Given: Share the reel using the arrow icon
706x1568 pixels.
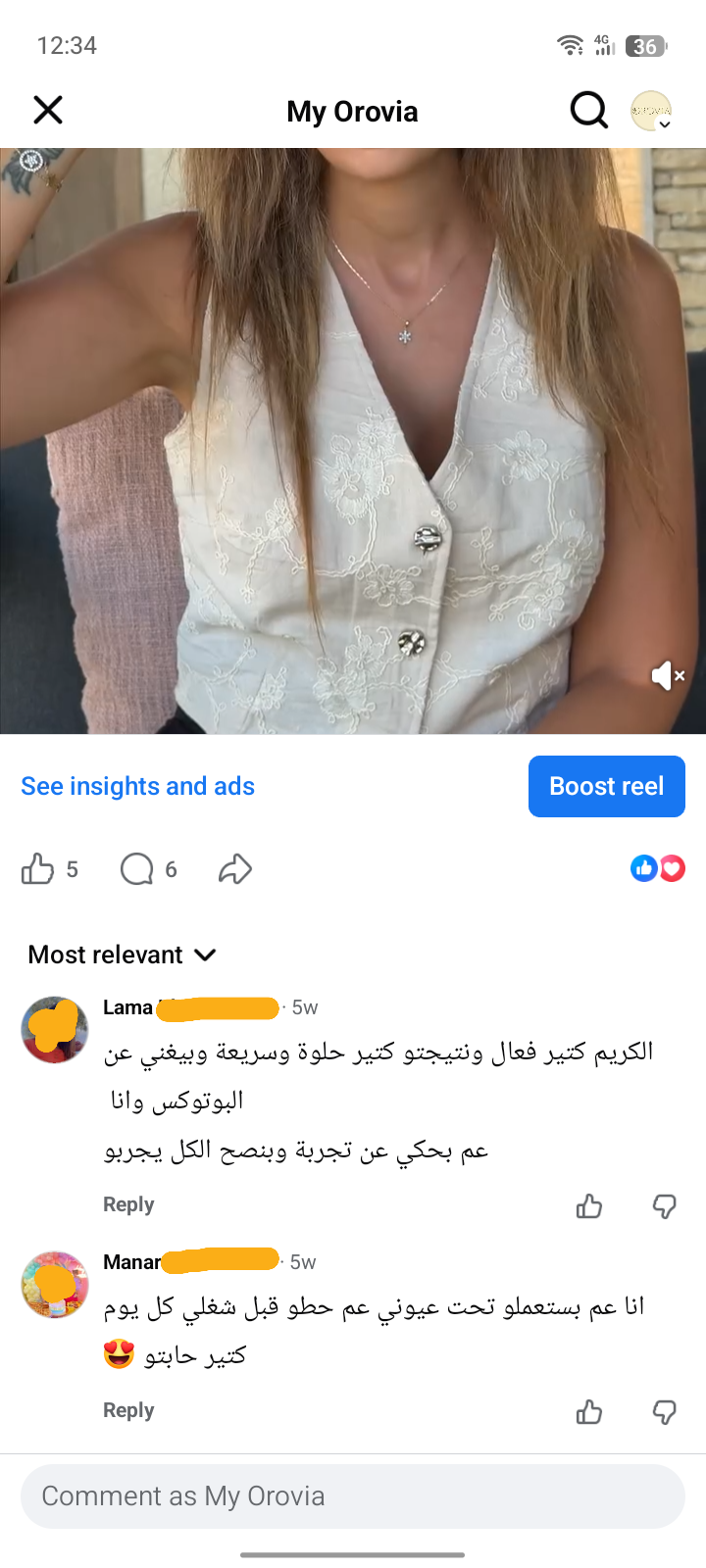Looking at the screenshot, I should [235, 868].
